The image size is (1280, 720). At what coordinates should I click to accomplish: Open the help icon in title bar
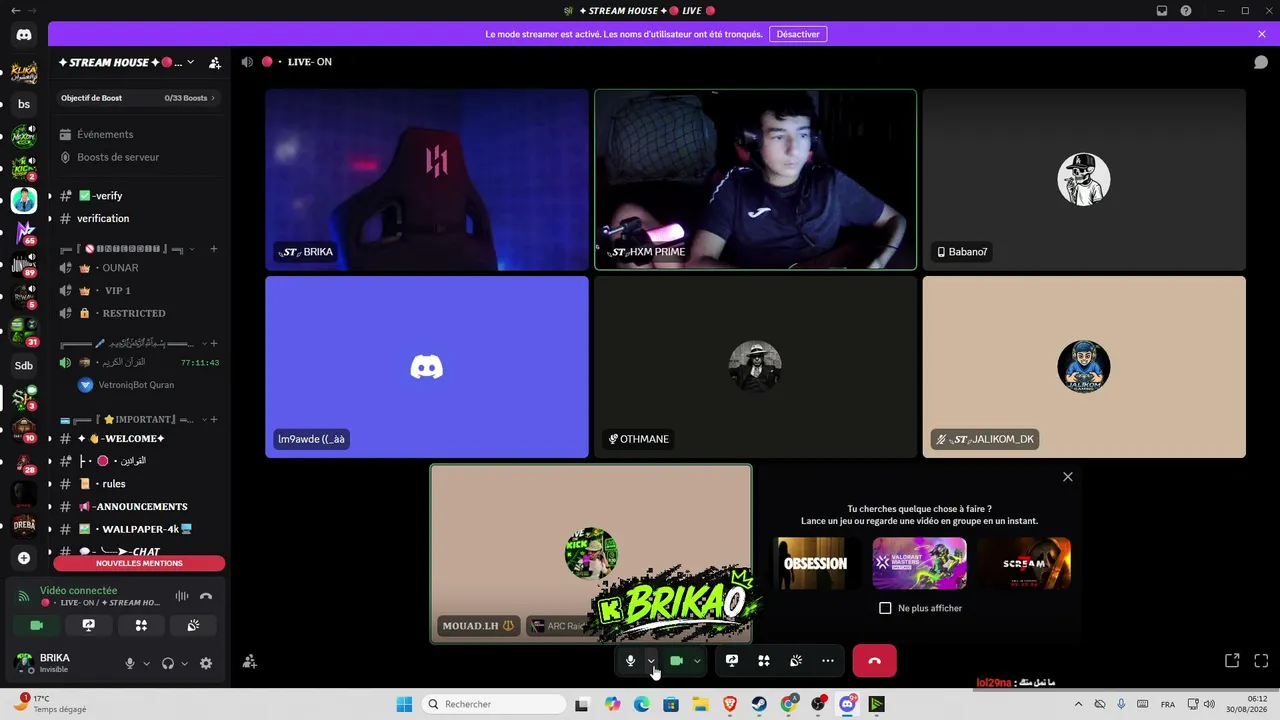click(1186, 11)
